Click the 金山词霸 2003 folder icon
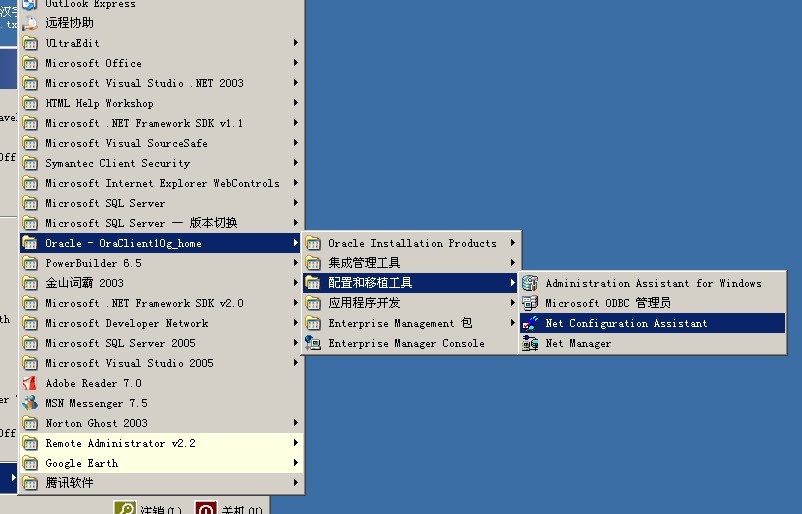The image size is (802, 514). click(x=30, y=283)
